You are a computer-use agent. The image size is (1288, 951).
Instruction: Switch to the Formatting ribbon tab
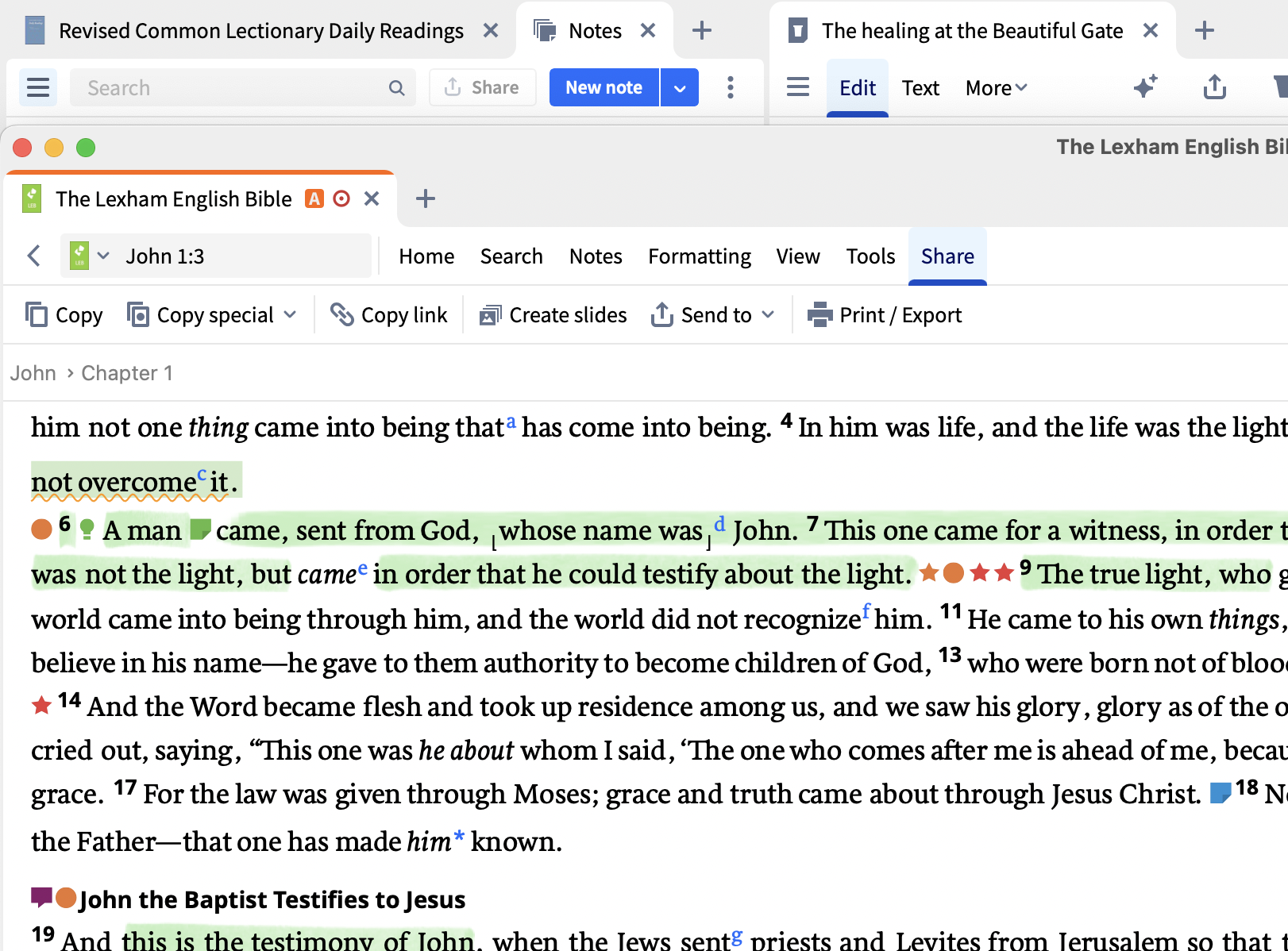699,256
